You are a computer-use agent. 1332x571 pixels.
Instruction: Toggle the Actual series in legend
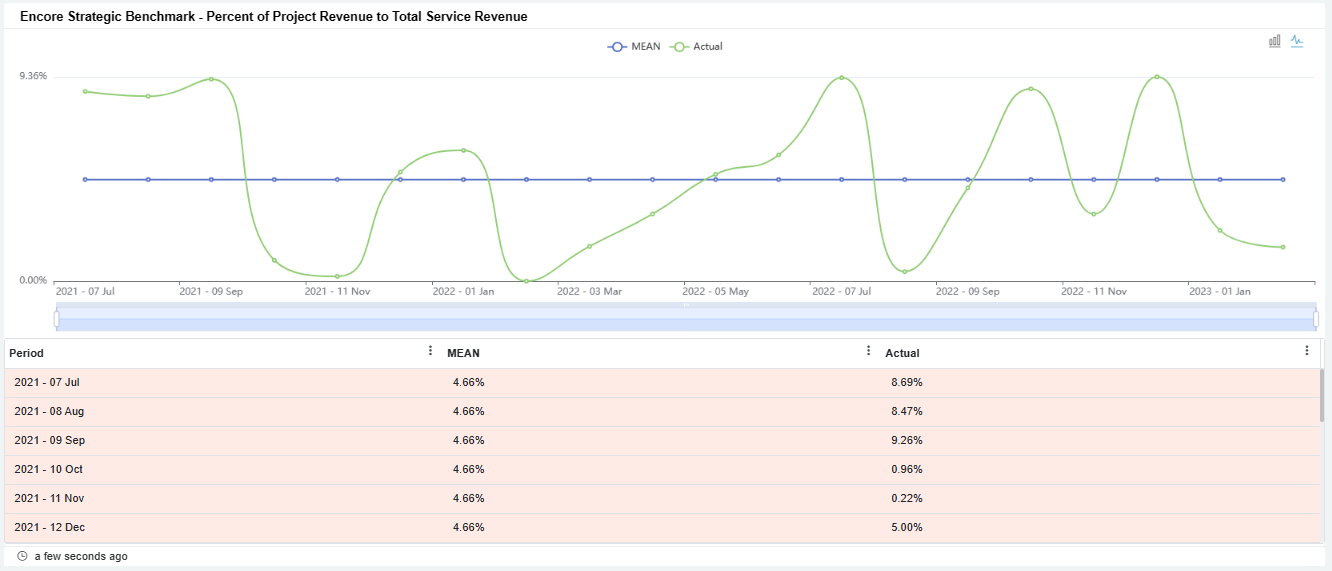[697, 46]
